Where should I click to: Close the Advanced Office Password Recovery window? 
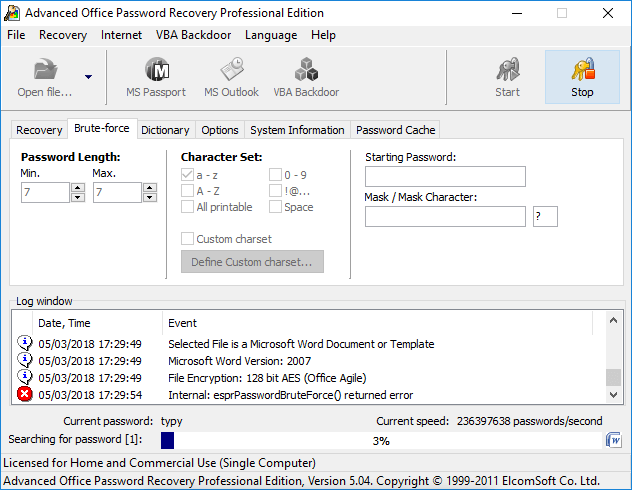click(608, 13)
